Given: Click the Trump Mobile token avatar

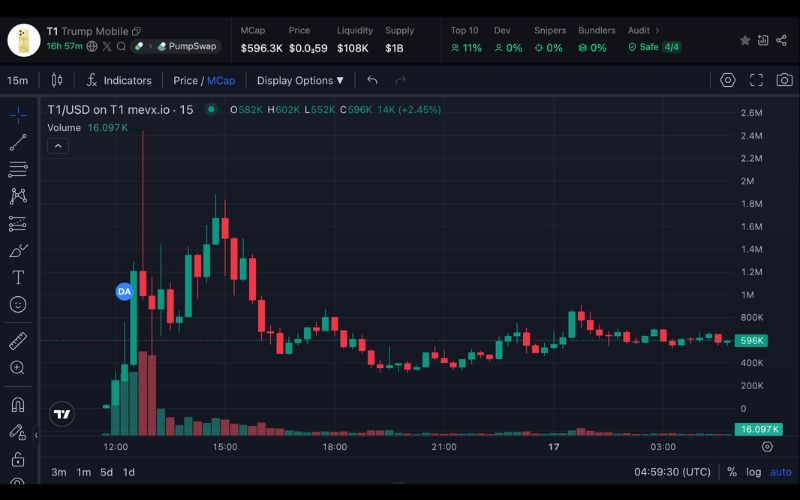Looking at the screenshot, I should [23, 40].
